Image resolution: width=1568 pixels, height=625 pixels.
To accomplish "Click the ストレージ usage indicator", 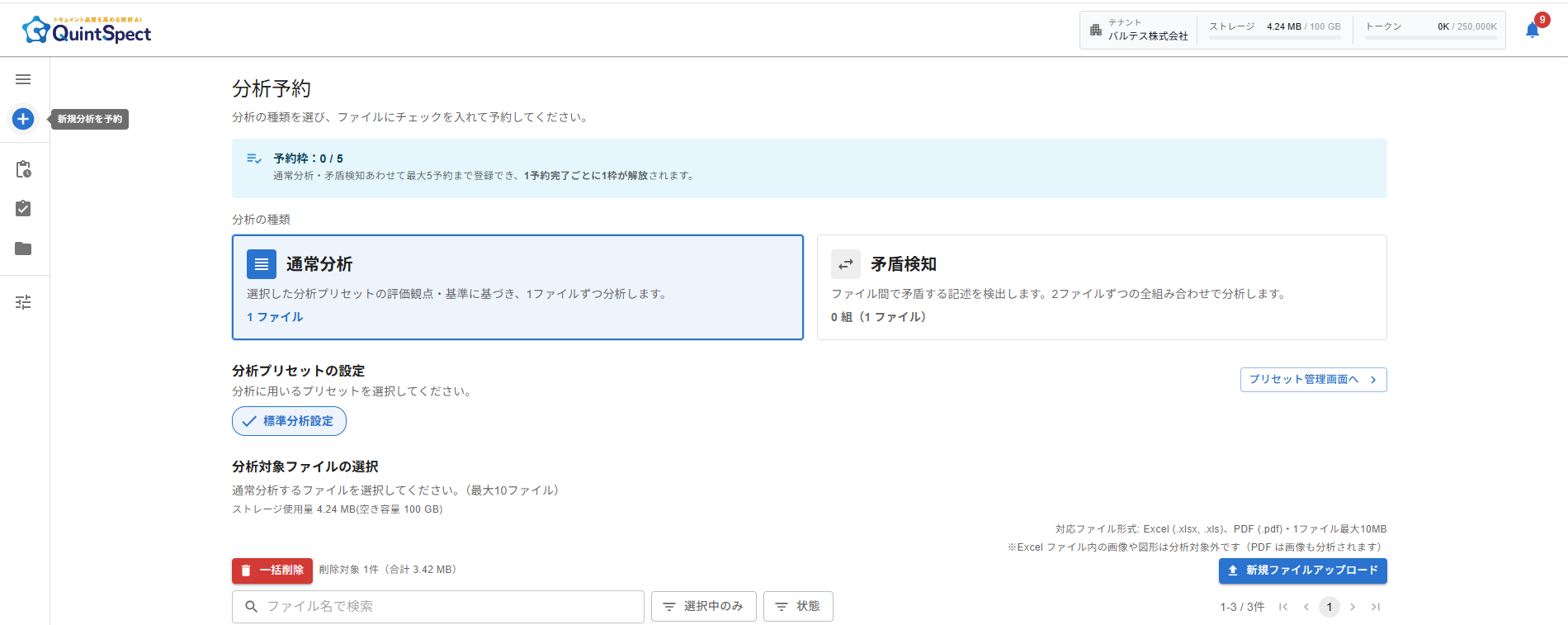I will point(1275,30).
